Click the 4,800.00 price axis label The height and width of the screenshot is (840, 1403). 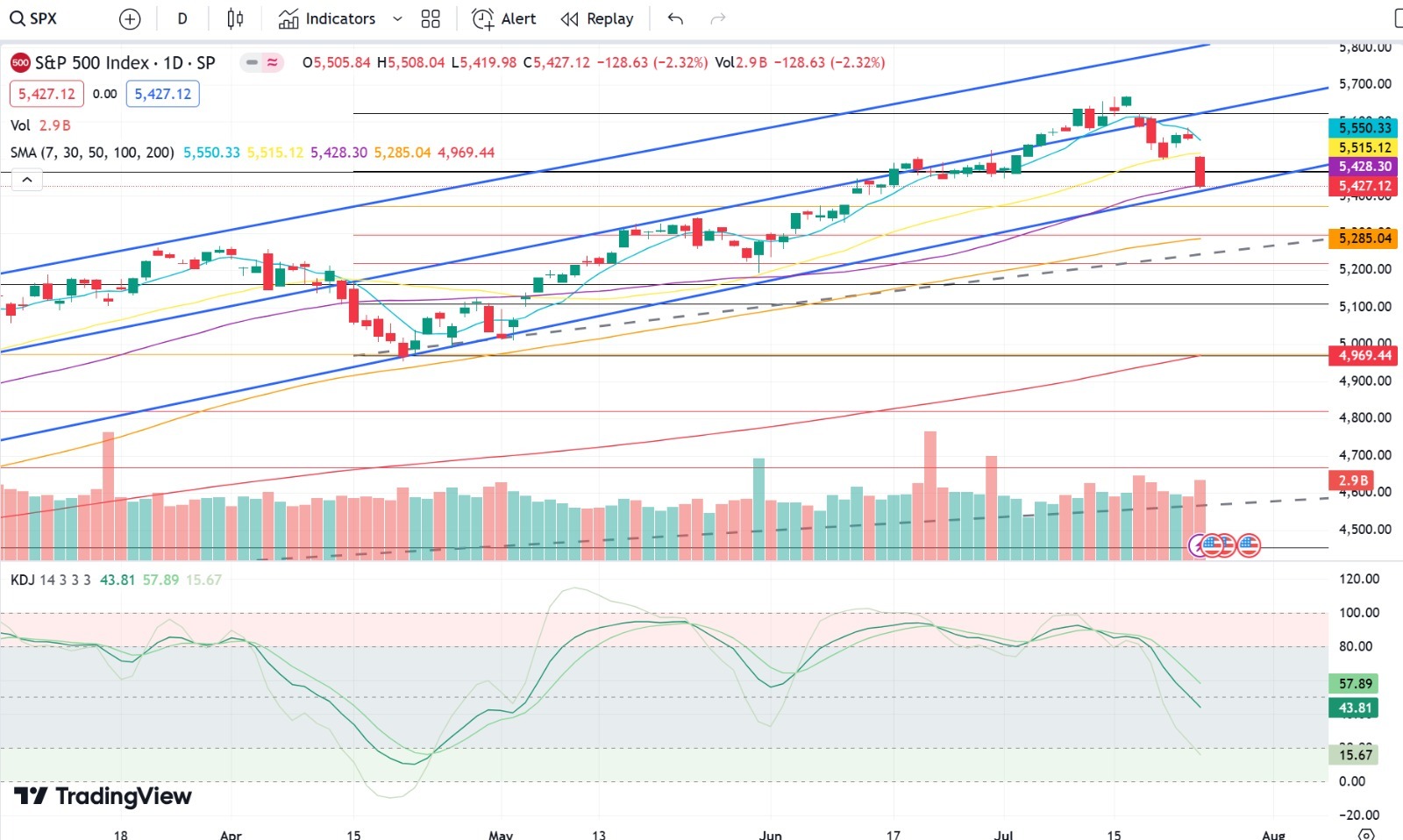click(1365, 417)
